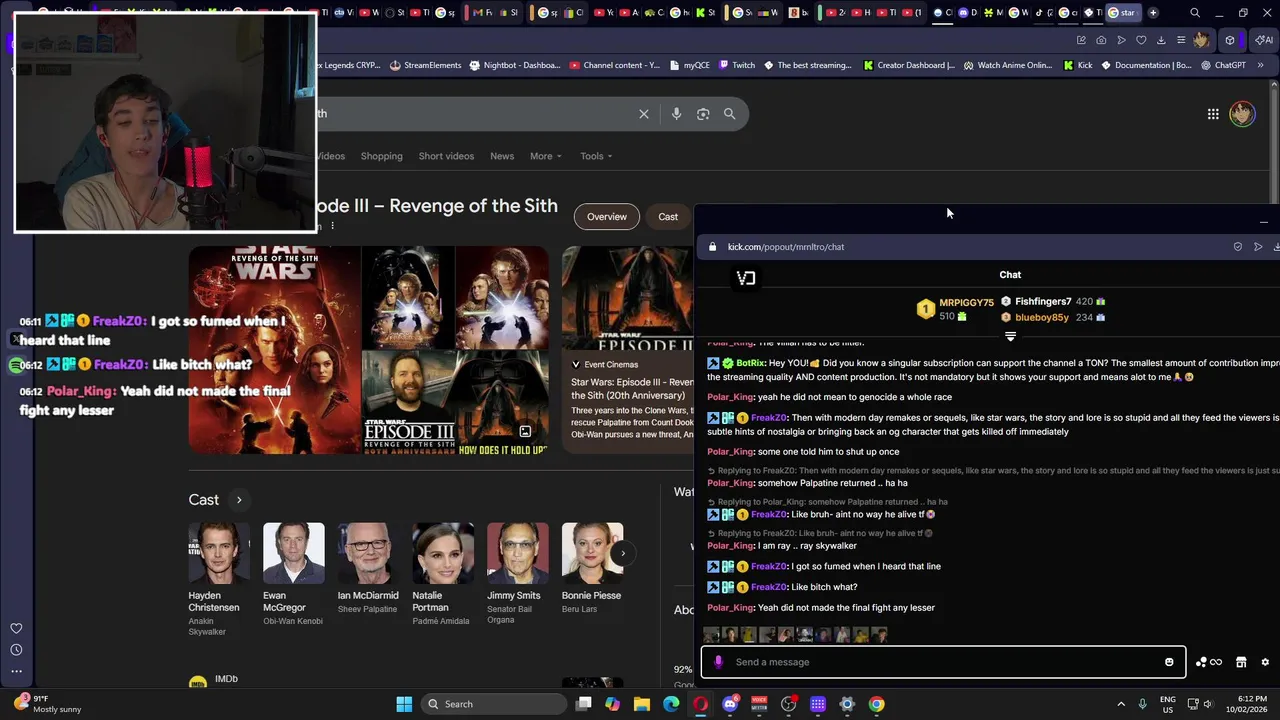Click in the Send a message field

point(944,662)
